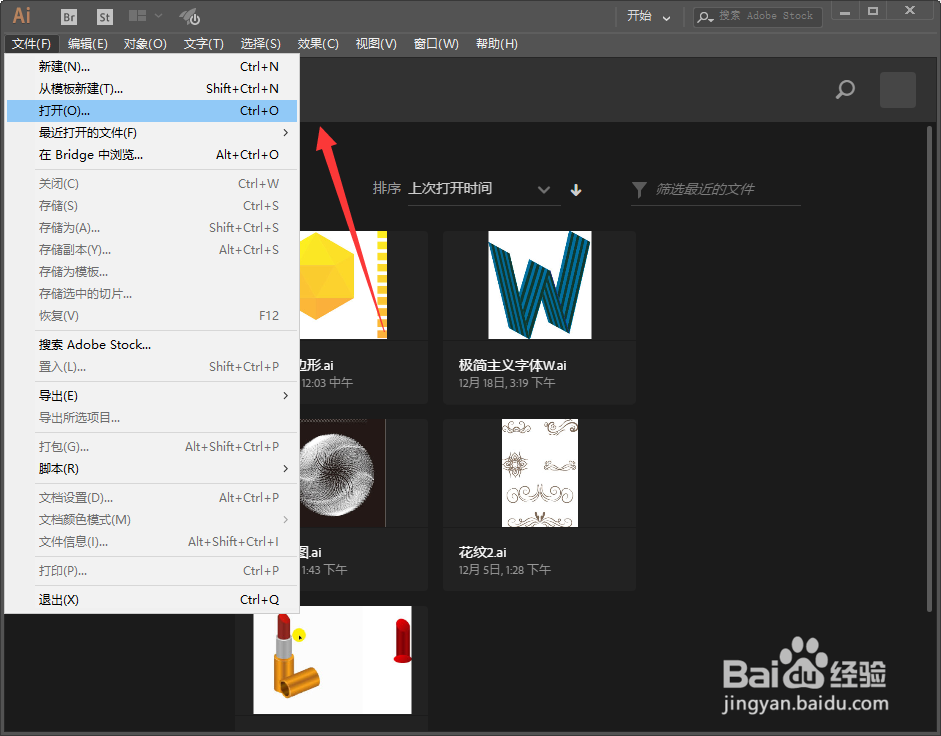This screenshot has width=941, height=736.
Task: Expand the 上次打开时间 sort dropdown
Action: pos(484,190)
